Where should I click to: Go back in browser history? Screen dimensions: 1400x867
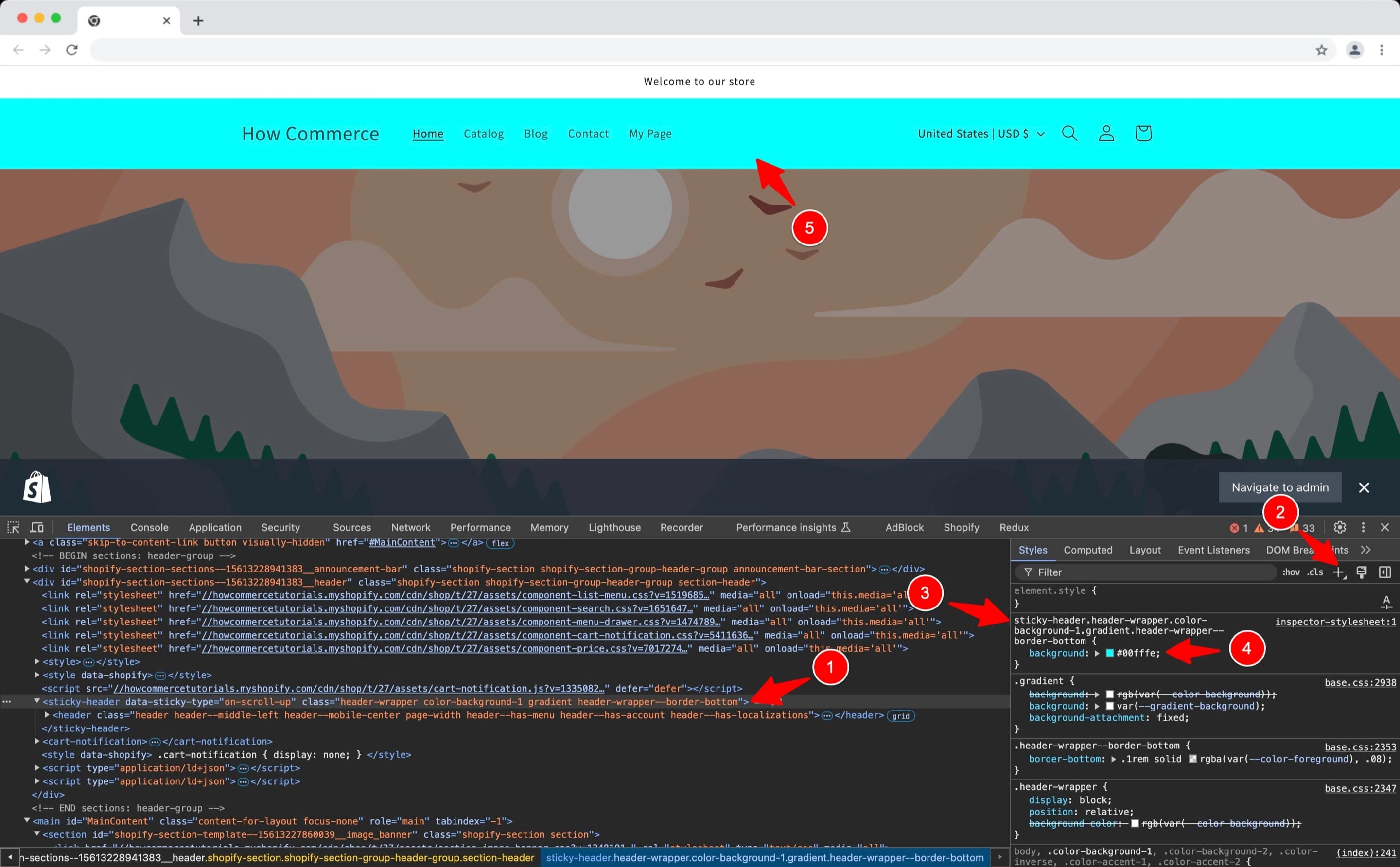coord(18,50)
